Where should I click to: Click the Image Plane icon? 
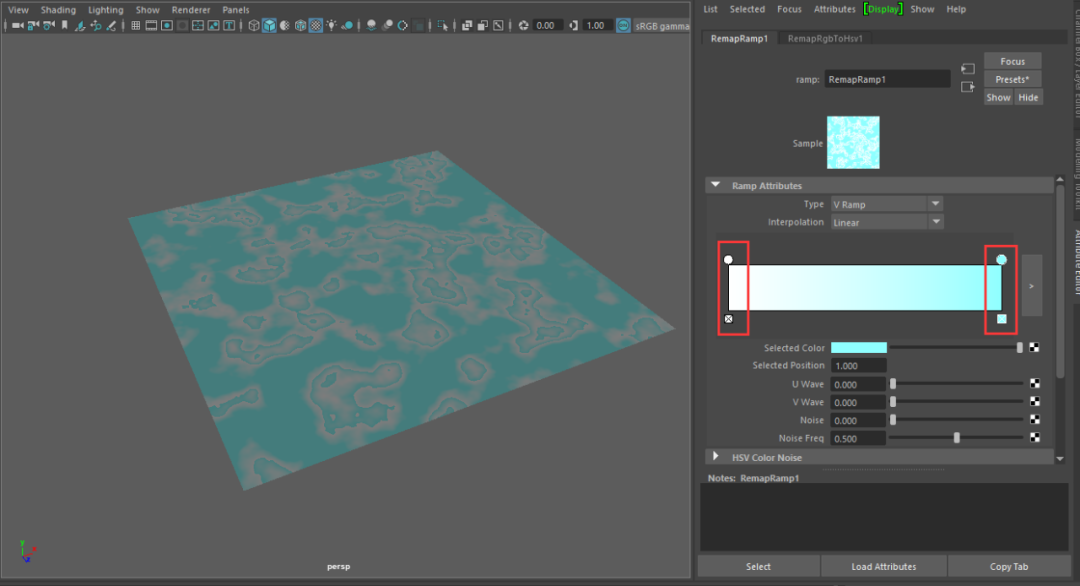click(80, 25)
